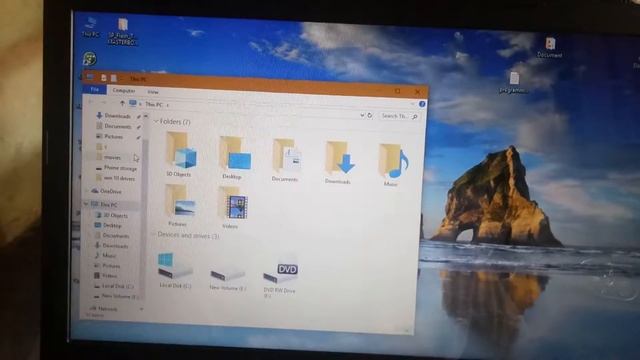Open the 3D Objects folder in main pane
This screenshot has width=640, height=360.
(x=180, y=154)
